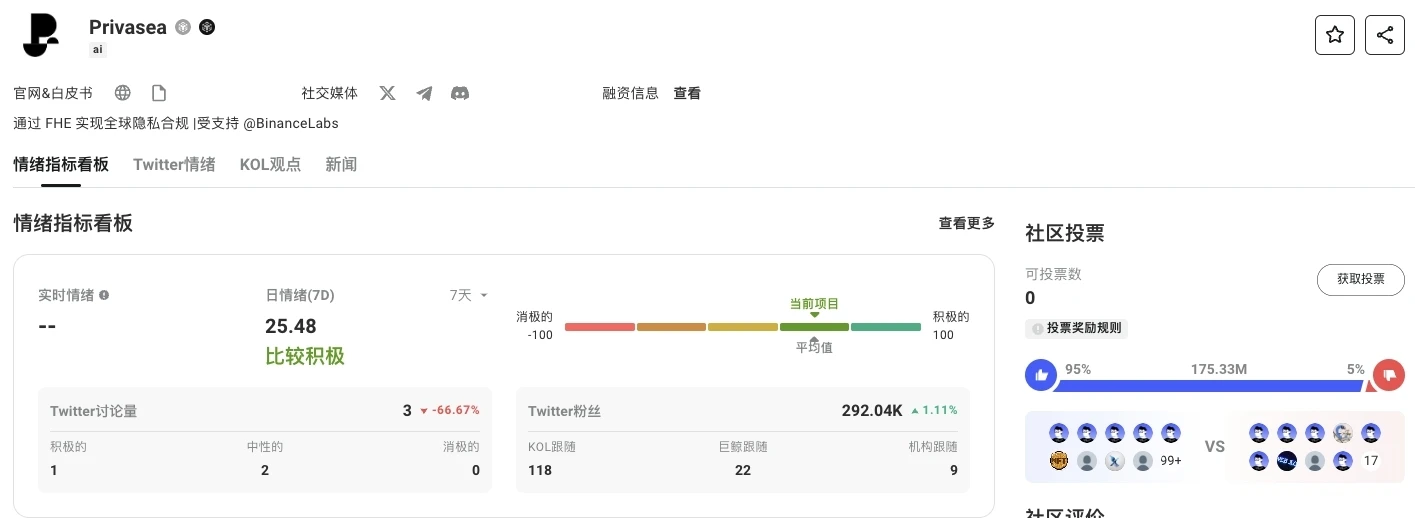This screenshot has height=518, width=1415.
Task: Open the whitepaper document icon
Action: click(159, 93)
